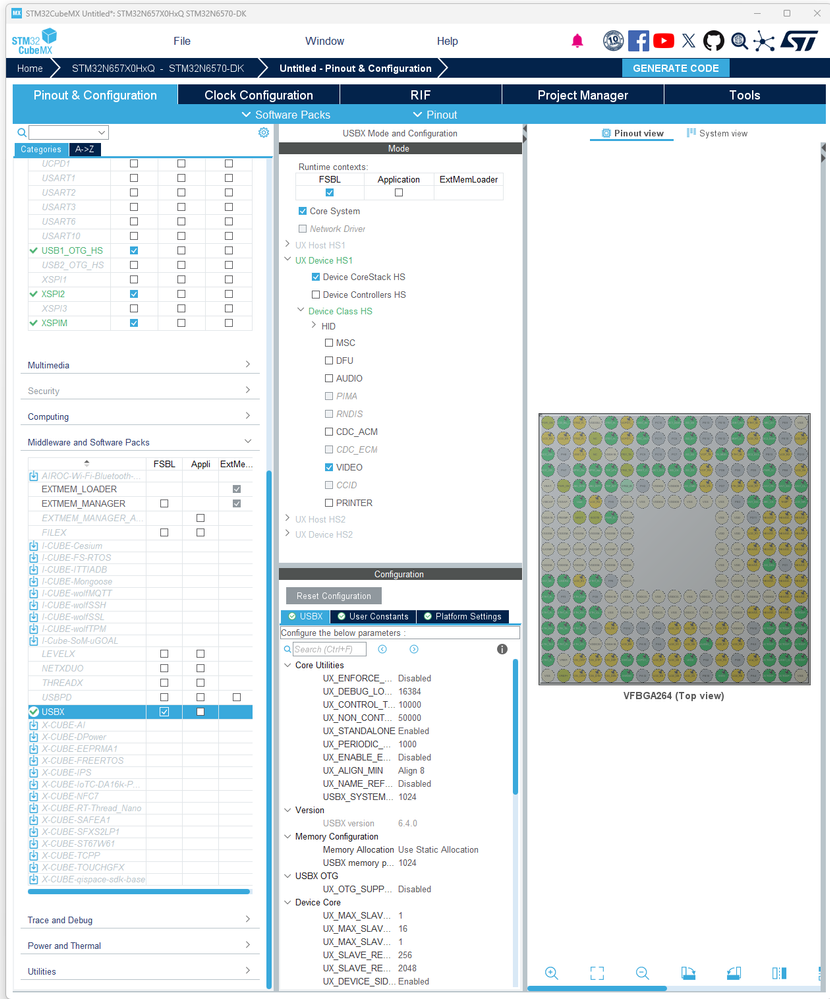Click the split view icon below pinout
The width and height of the screenshot is (830, 999).
pos(779,973)
